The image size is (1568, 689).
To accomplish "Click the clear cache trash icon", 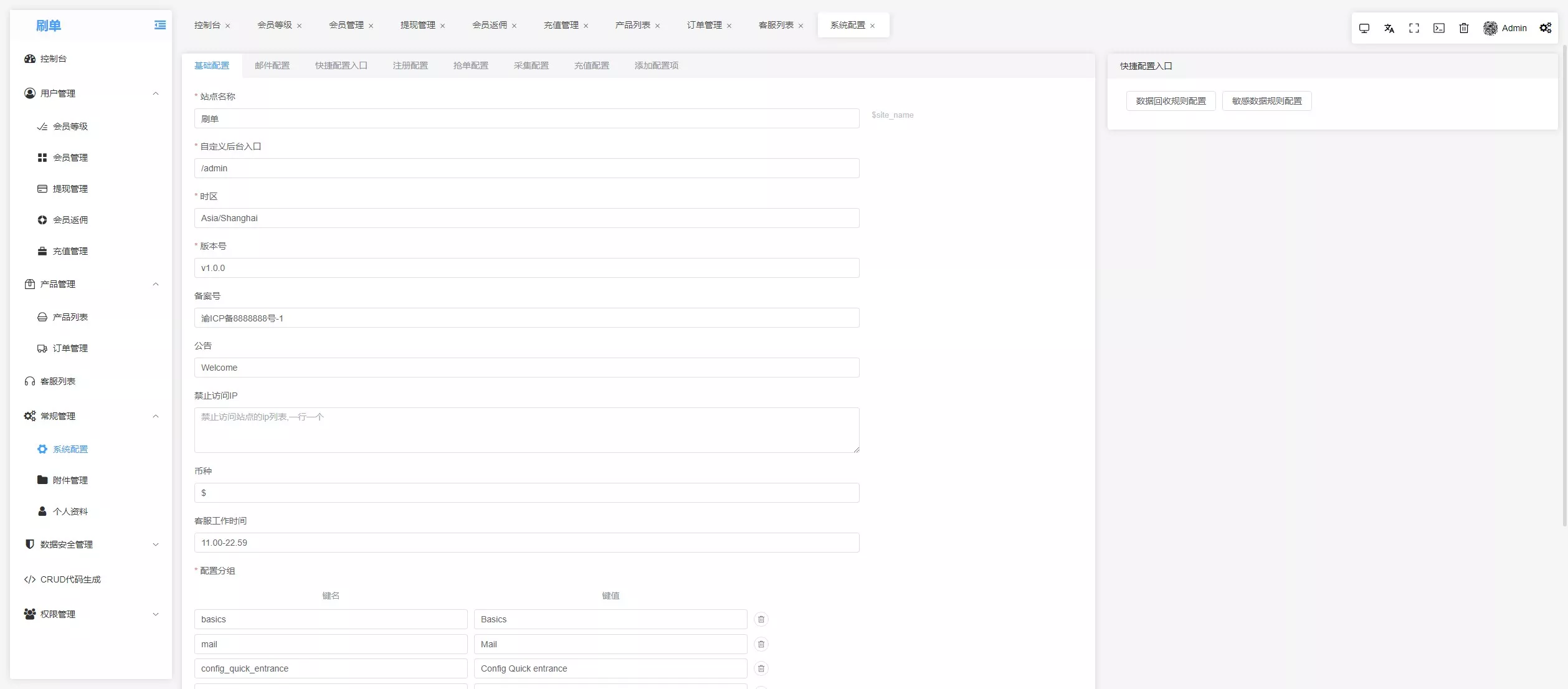I will pyautogui.click(x=1463, y=28).
